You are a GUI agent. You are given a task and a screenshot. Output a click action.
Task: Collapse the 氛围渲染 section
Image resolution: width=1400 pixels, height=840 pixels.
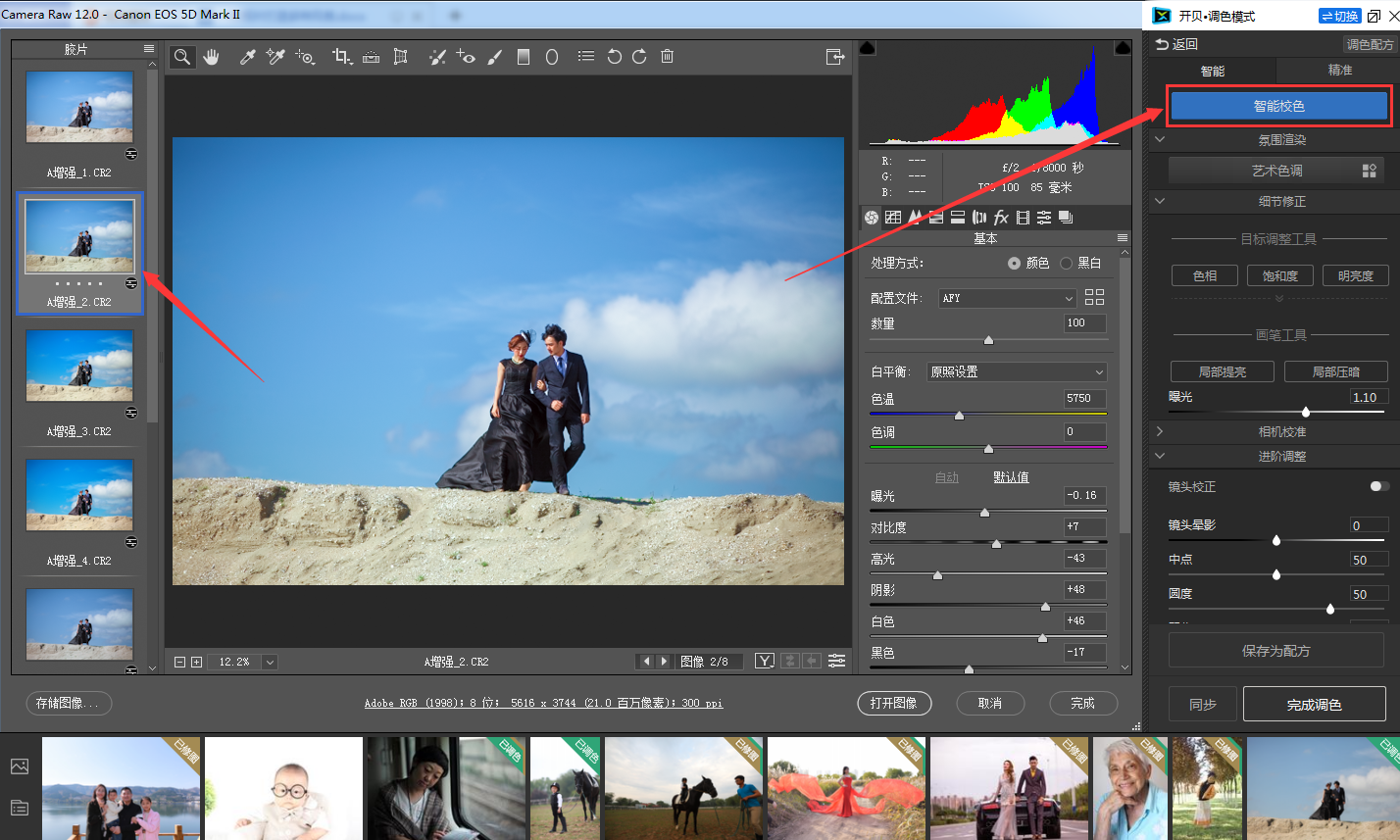click(x=1160, y=140)
